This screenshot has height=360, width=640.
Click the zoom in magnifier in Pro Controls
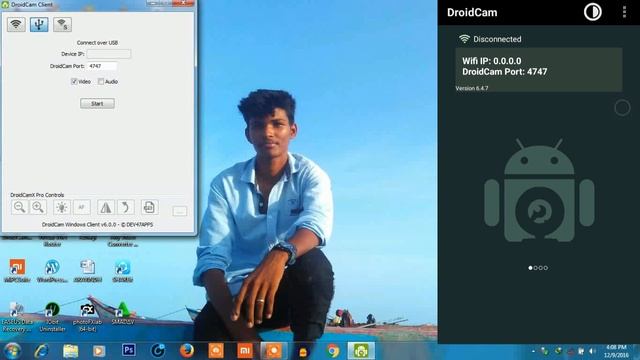click(38, 207)
